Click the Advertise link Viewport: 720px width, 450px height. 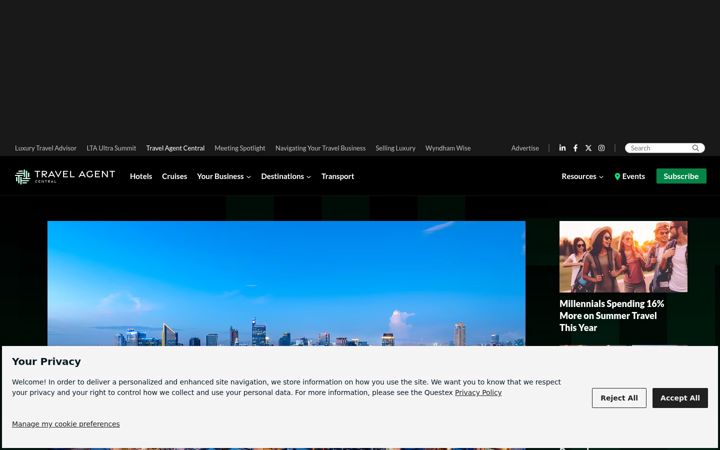pyautogui.click(x=525, y=148)
